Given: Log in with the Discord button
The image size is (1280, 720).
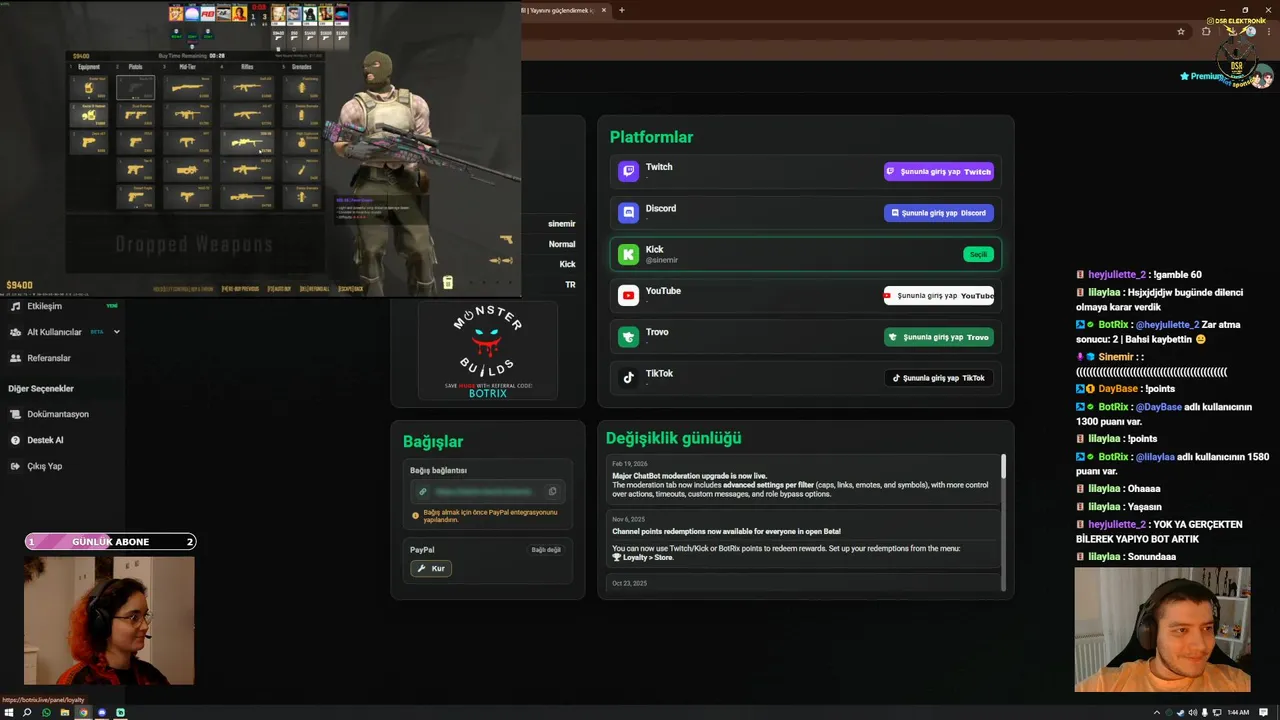Looking at the screenshot, I should tap(938, 213).
